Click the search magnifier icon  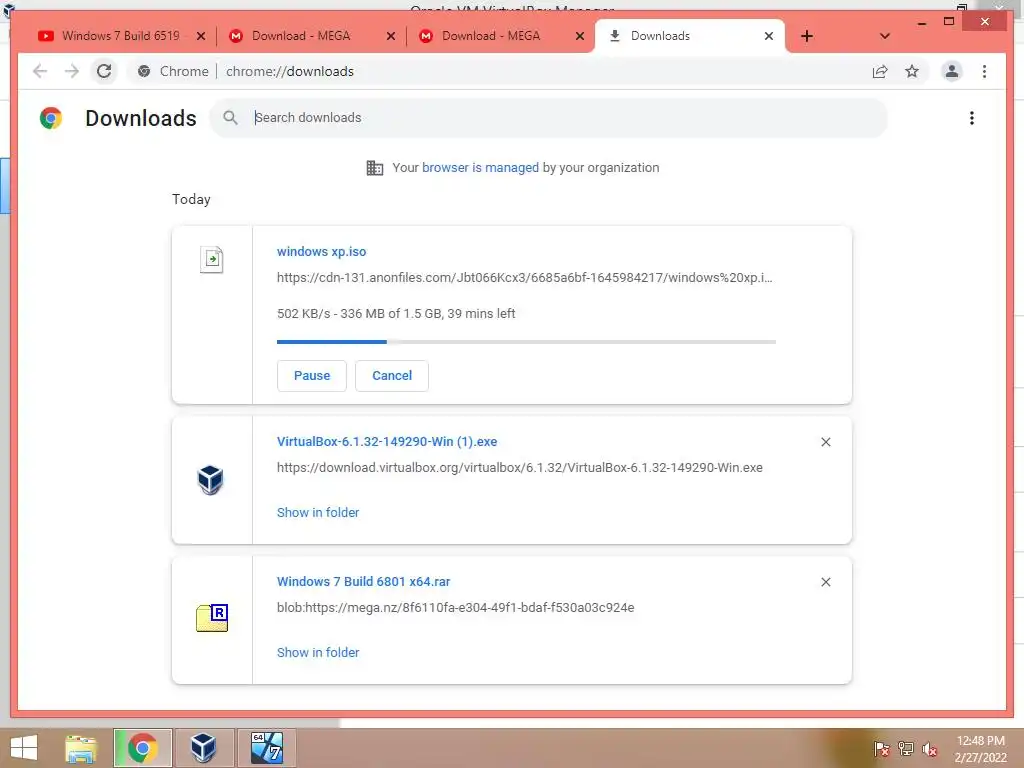tap(230, 118)
